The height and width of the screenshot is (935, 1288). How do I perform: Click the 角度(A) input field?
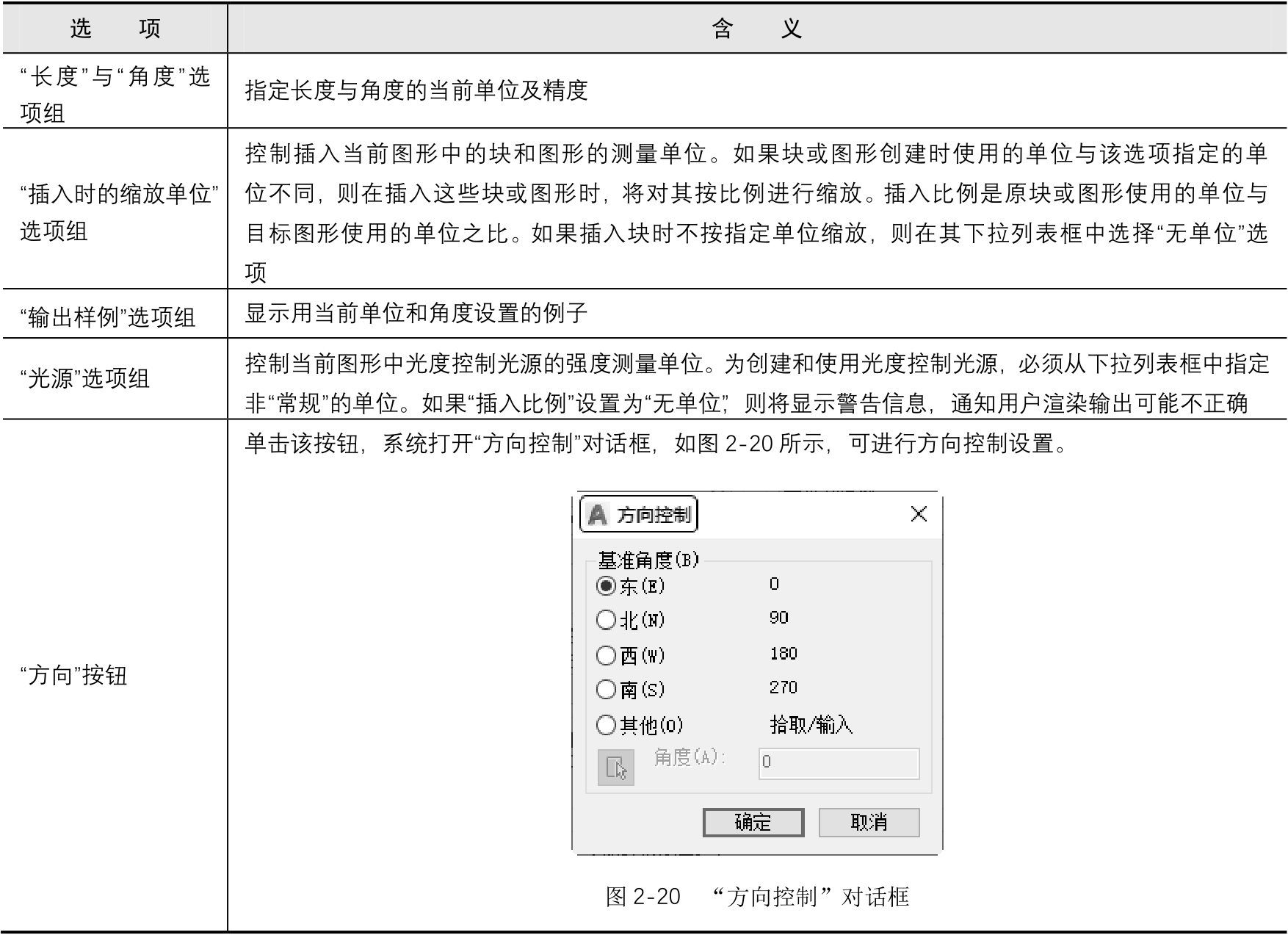839,763
